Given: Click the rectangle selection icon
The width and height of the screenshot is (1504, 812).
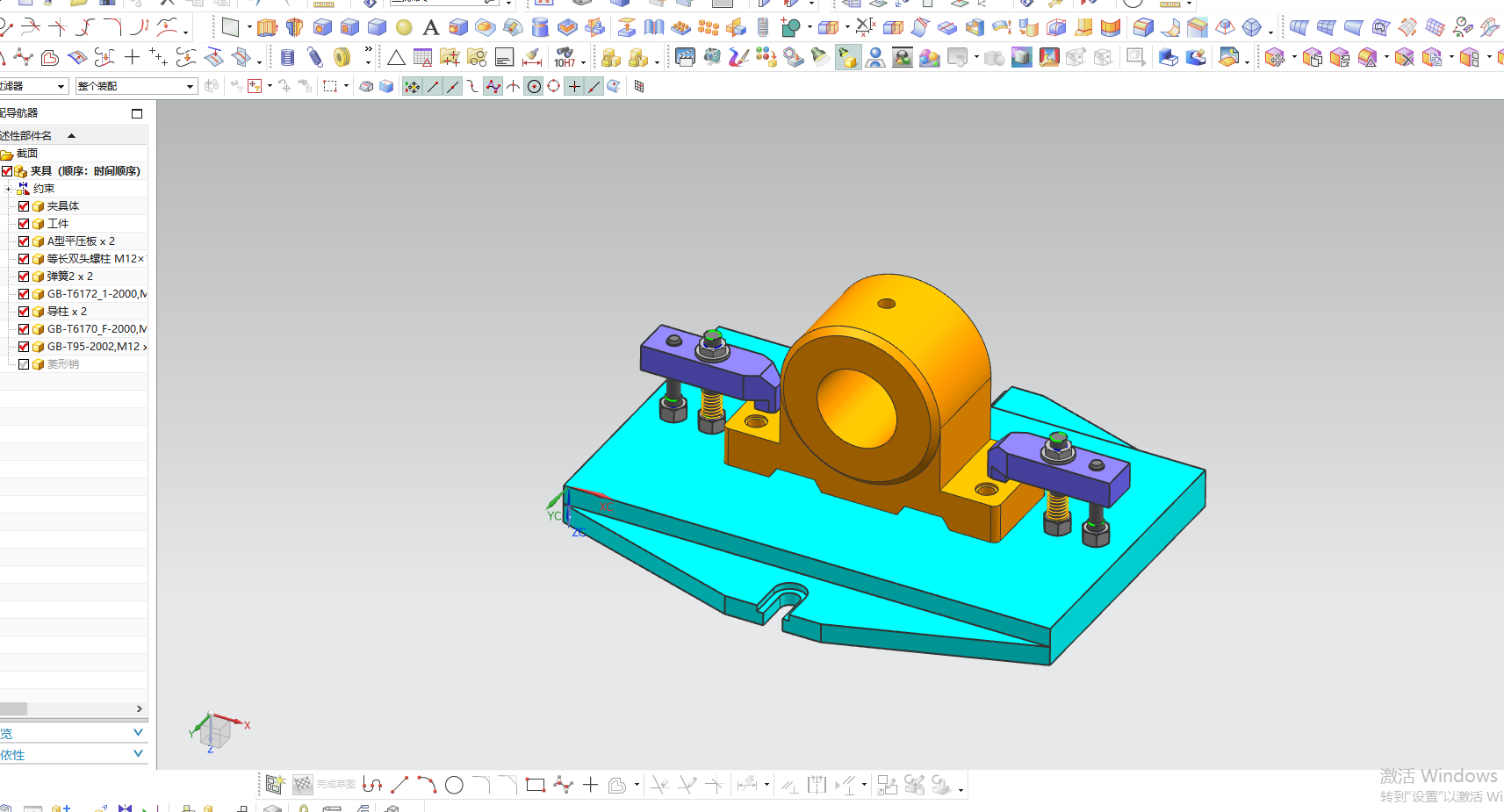Looking at the screenshot, I should pos(330,86).
